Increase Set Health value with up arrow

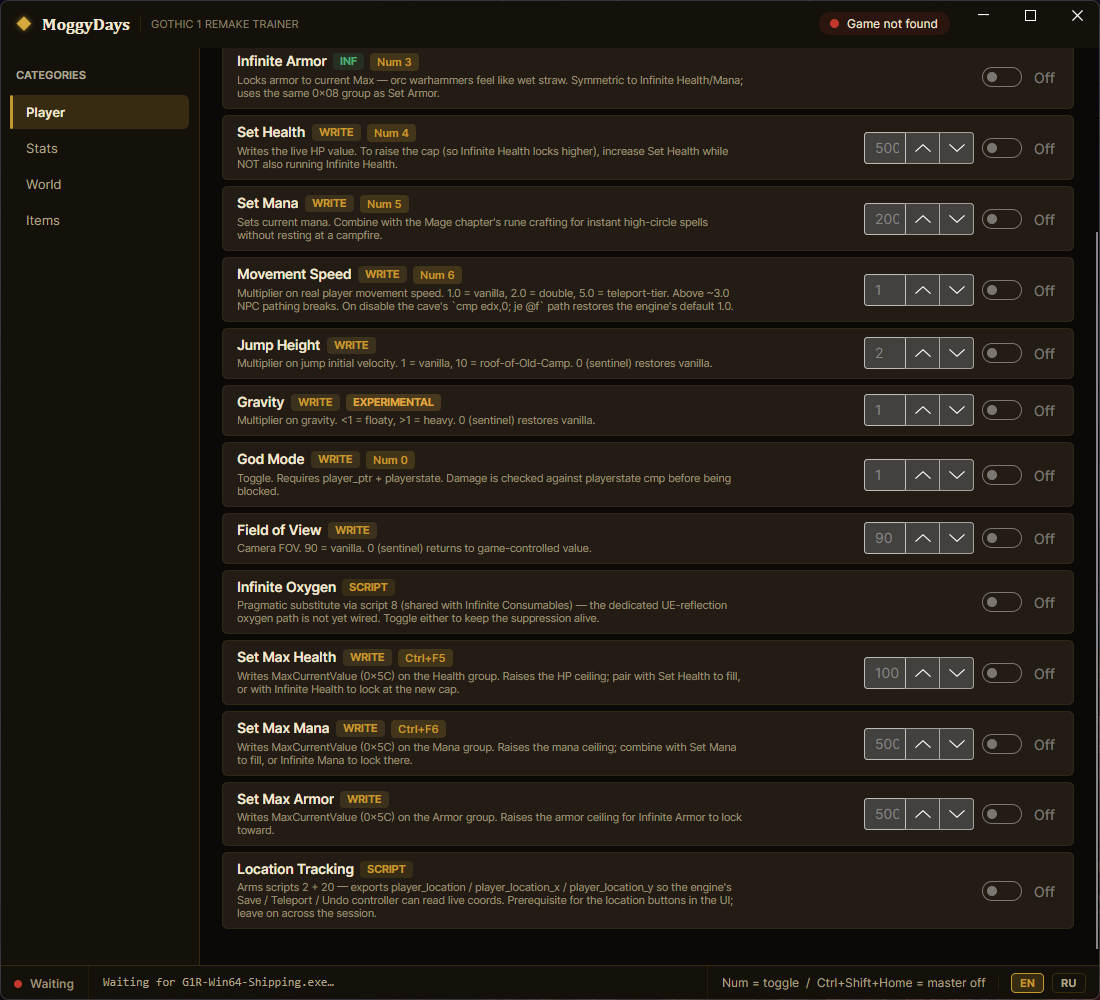923,148
